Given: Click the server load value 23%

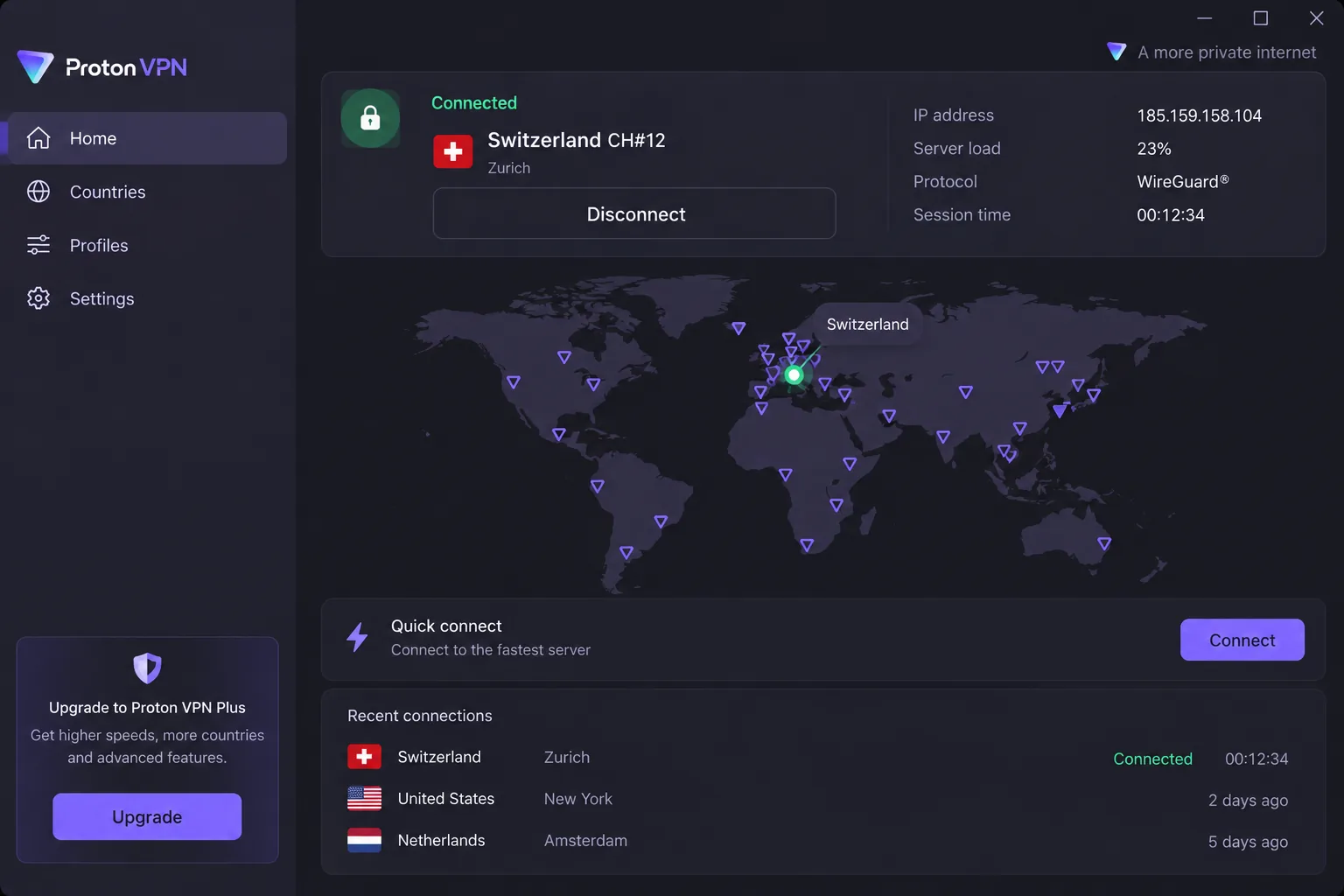Looking at the screenshot, I should click(1154, 149).
